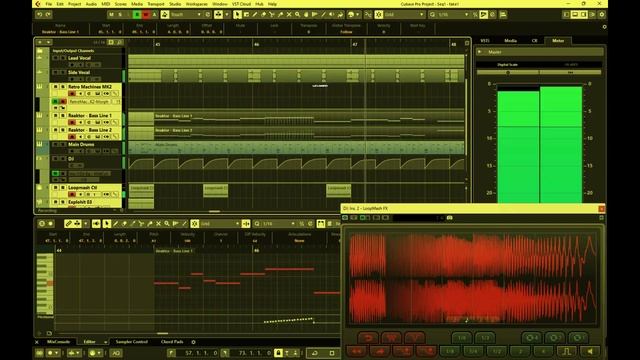The height and width of the screenshot is (360, 640).
Task: Select the Zoom magnifier tool in main toolbar
Action: tap(298, 15)
